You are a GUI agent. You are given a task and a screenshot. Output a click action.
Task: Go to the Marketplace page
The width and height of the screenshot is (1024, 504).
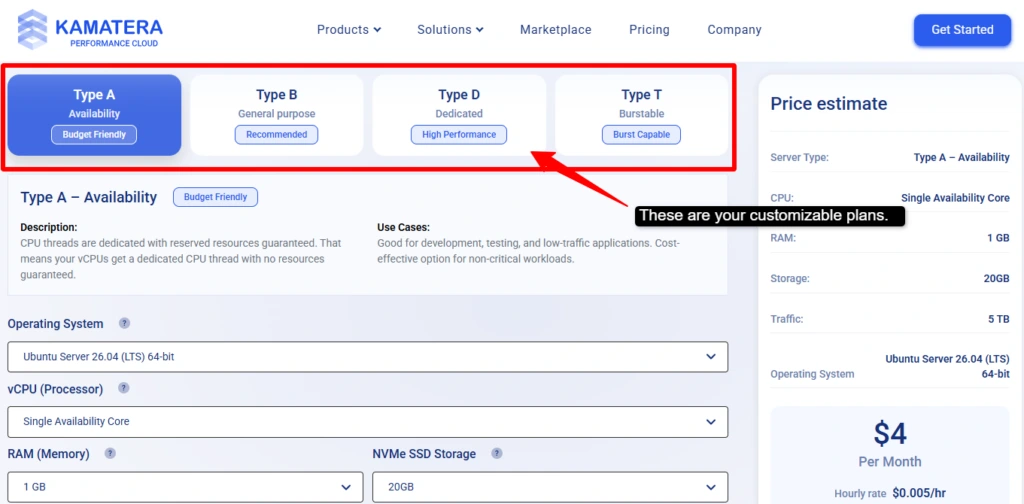(x=556, y=29)
